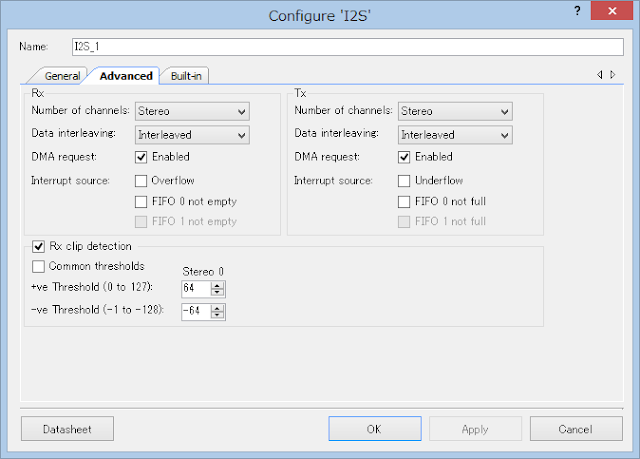The height and width of the screenshot is (459, 640).
Task: Open Rx Number of channels dropdown
Action: pyautogui.click(x=192, y=111)
